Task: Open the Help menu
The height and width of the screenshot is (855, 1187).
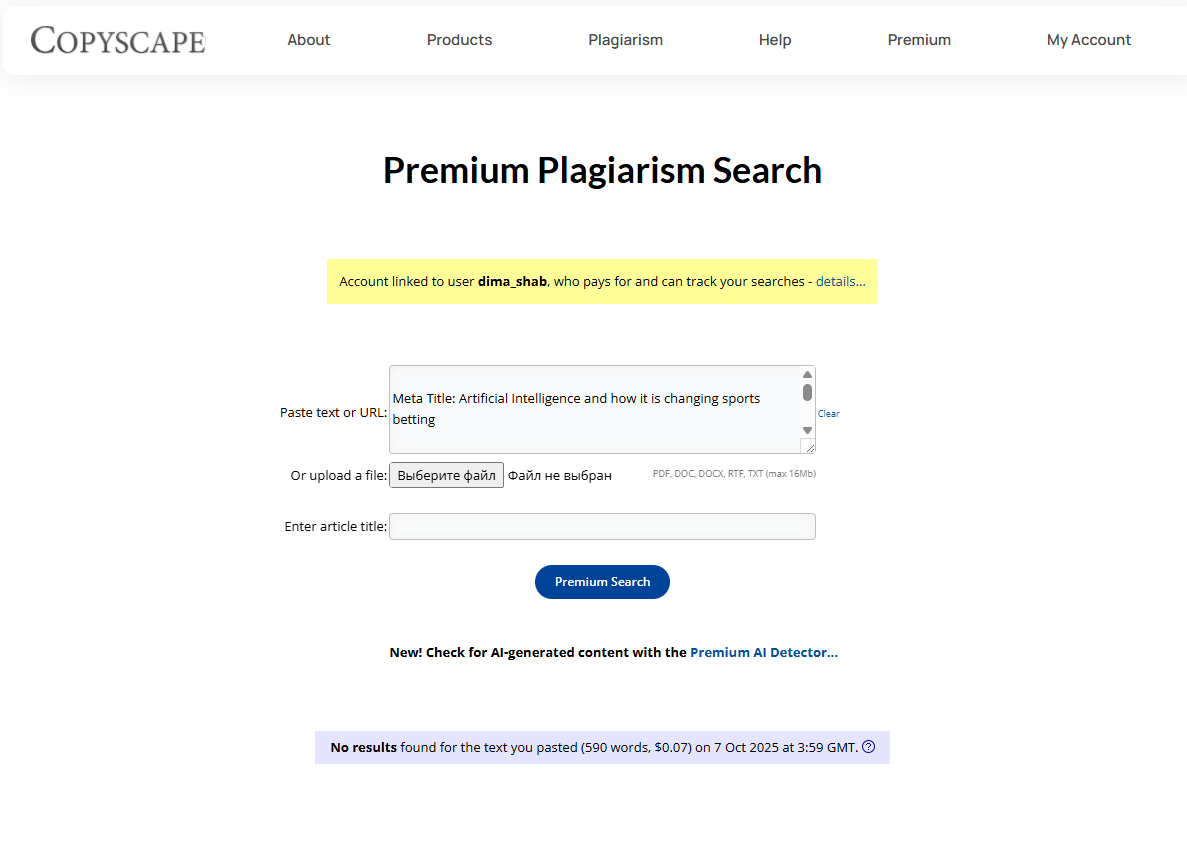Action: 775,40
